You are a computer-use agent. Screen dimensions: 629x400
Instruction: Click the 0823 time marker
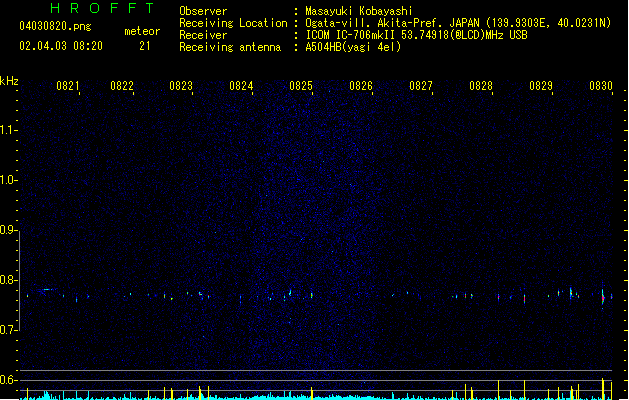(181, 86)
